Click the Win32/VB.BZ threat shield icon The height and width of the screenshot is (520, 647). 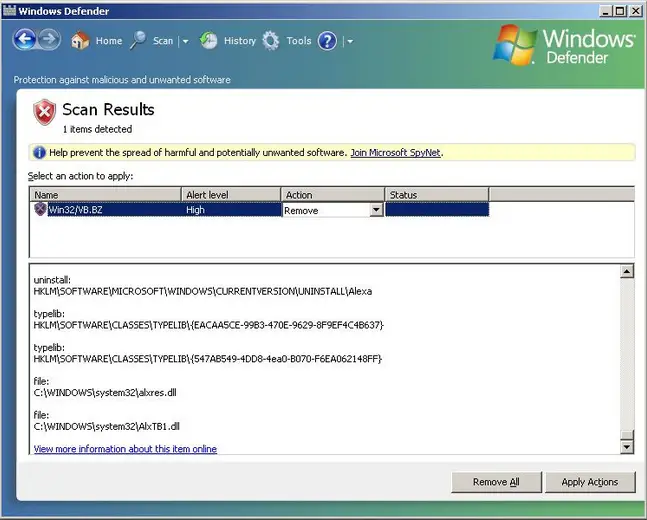click(x=40, y=209)
